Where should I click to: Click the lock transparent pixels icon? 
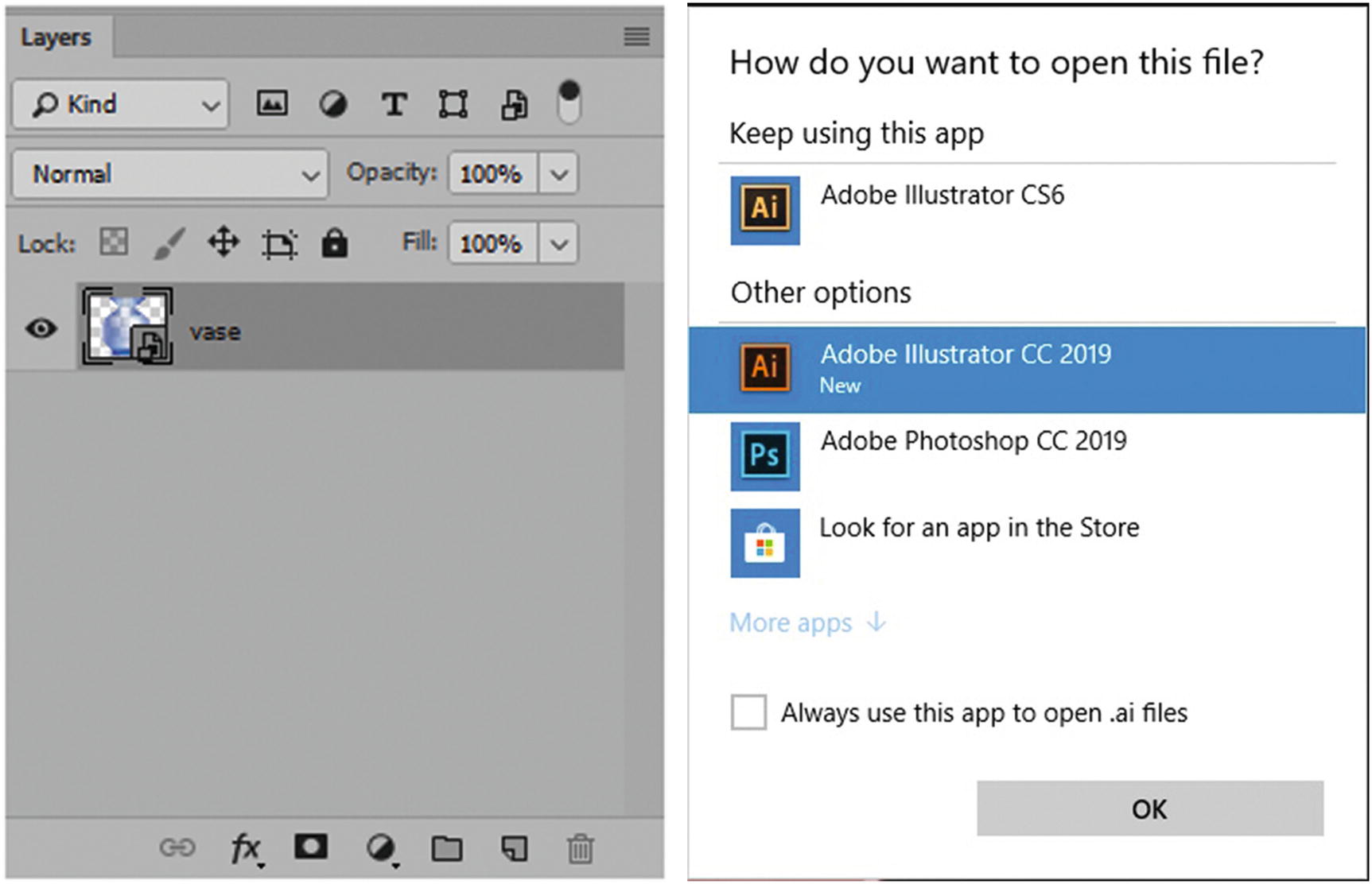[x=114, y=242]
